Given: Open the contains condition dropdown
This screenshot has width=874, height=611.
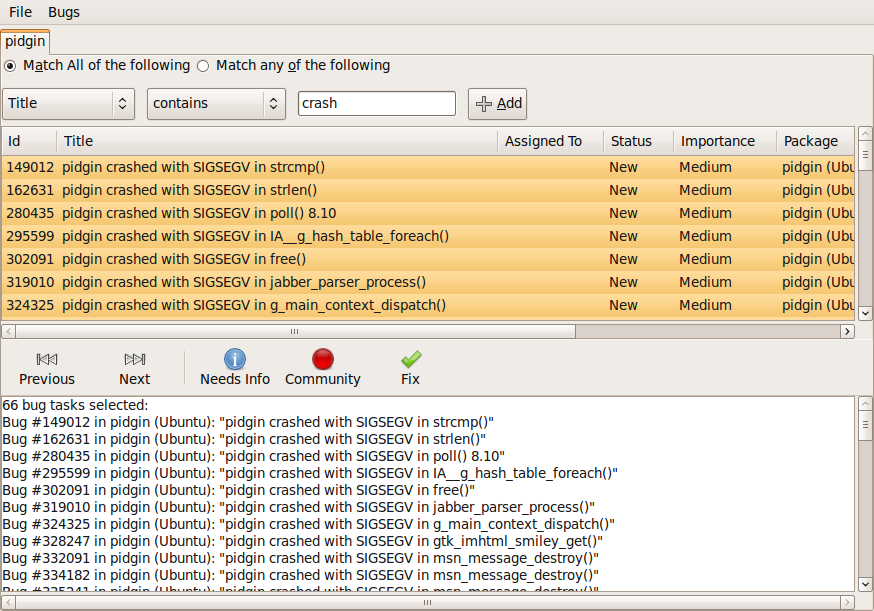Looking at the screenshot, I should tap(216, 104).
